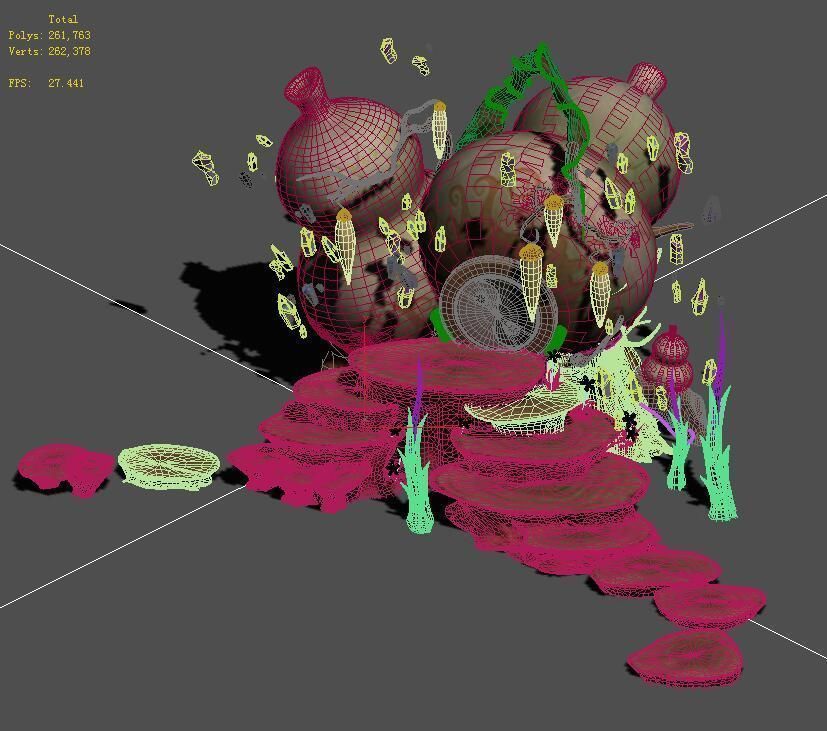Click the "Verts:" statistics label
Viewport: 827px width, 731px height.
pyautogui.click(x=25, y=51)
